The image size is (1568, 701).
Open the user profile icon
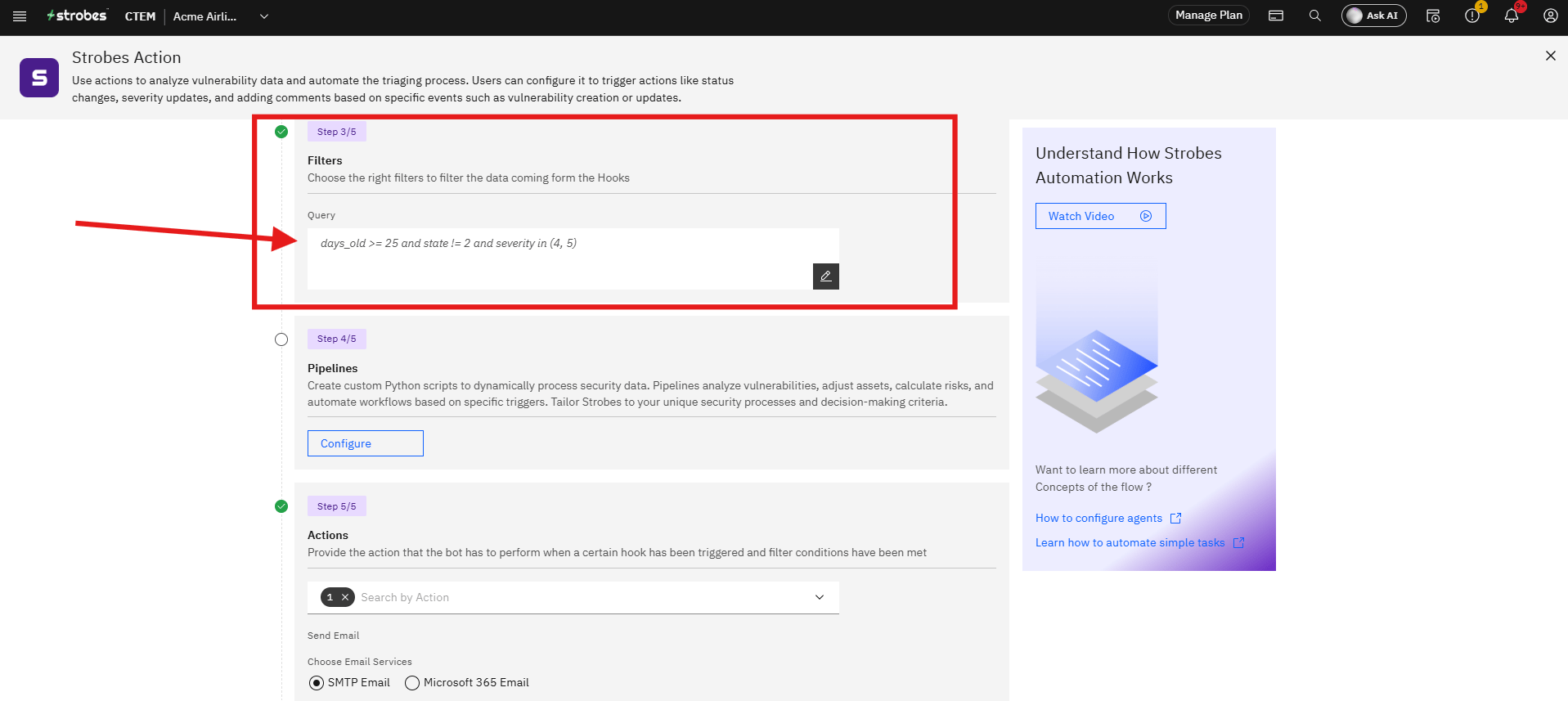pos(1550,16)
